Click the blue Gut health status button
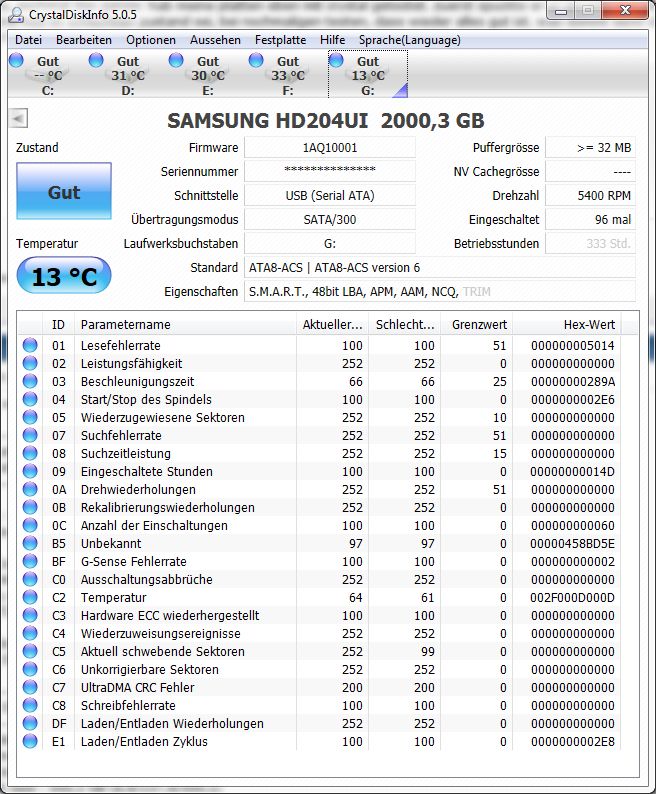The height and width of the screenshot is (794, 656). 64,191
